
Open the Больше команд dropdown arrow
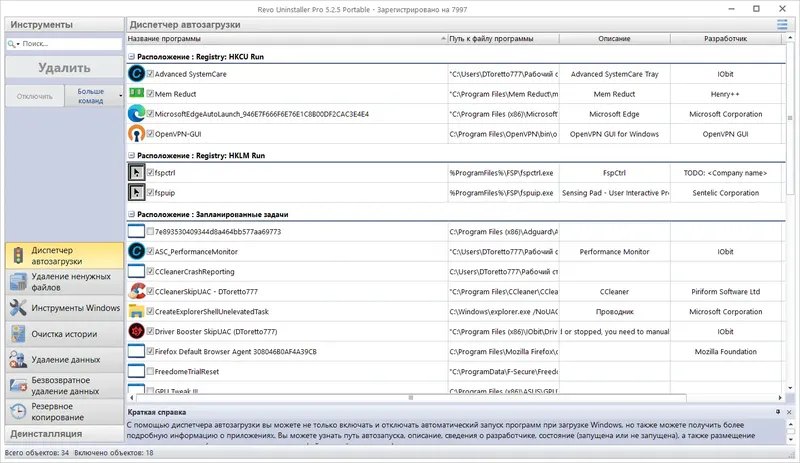[120, 96]
